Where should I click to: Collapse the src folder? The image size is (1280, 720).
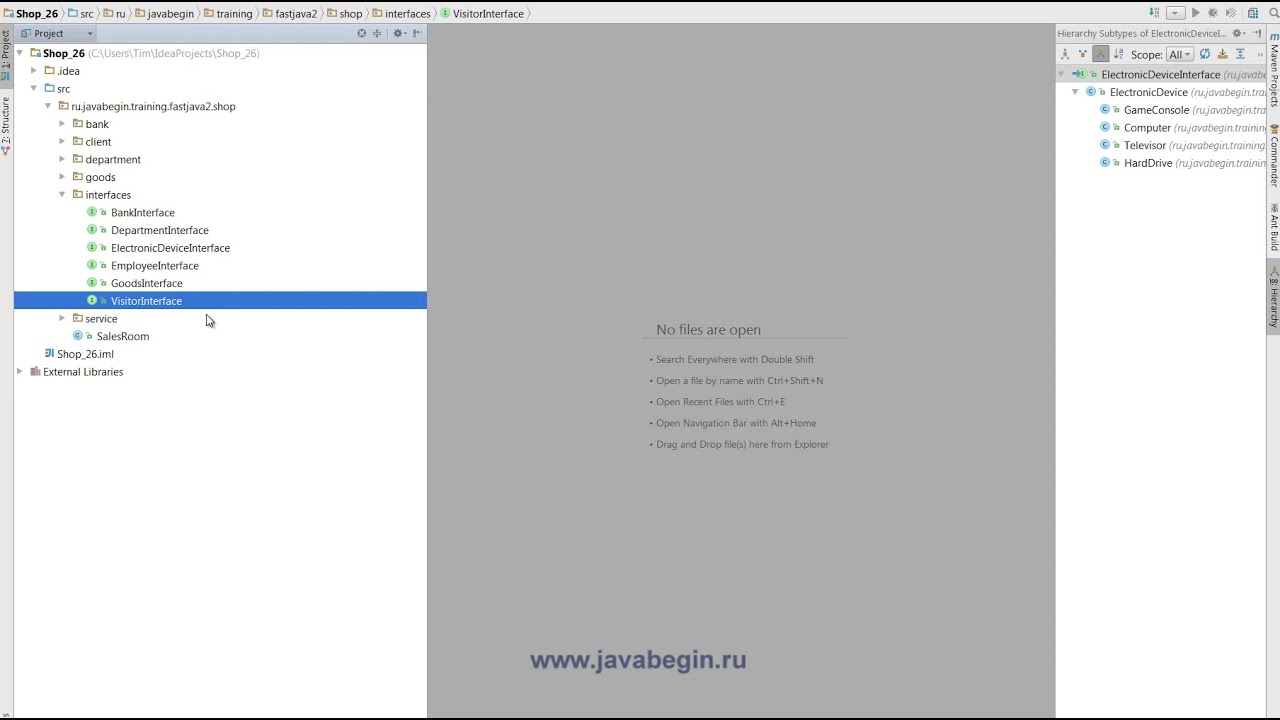[x=34, y=88]
